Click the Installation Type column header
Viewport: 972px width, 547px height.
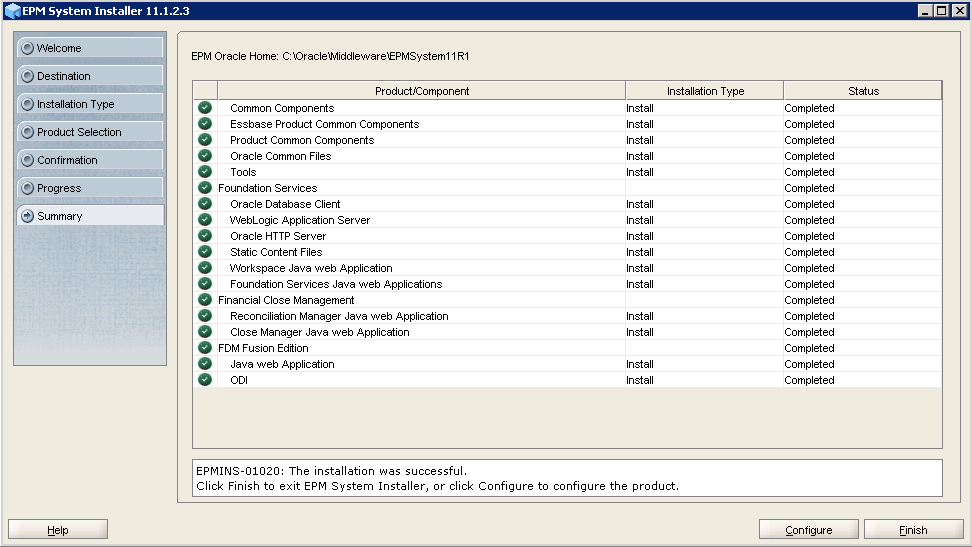[x=704, y=91]
